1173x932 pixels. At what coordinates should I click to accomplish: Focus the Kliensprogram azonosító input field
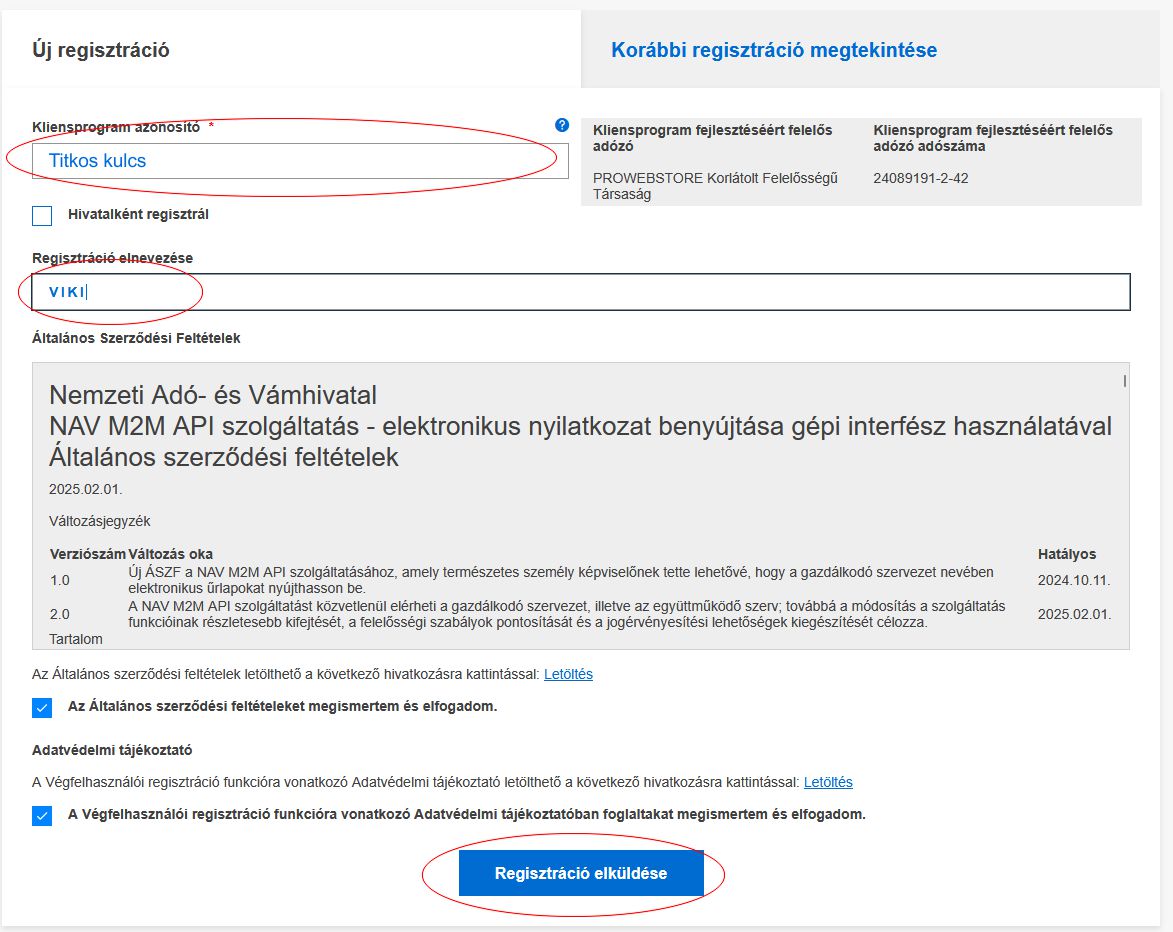[x=300, y=161]
